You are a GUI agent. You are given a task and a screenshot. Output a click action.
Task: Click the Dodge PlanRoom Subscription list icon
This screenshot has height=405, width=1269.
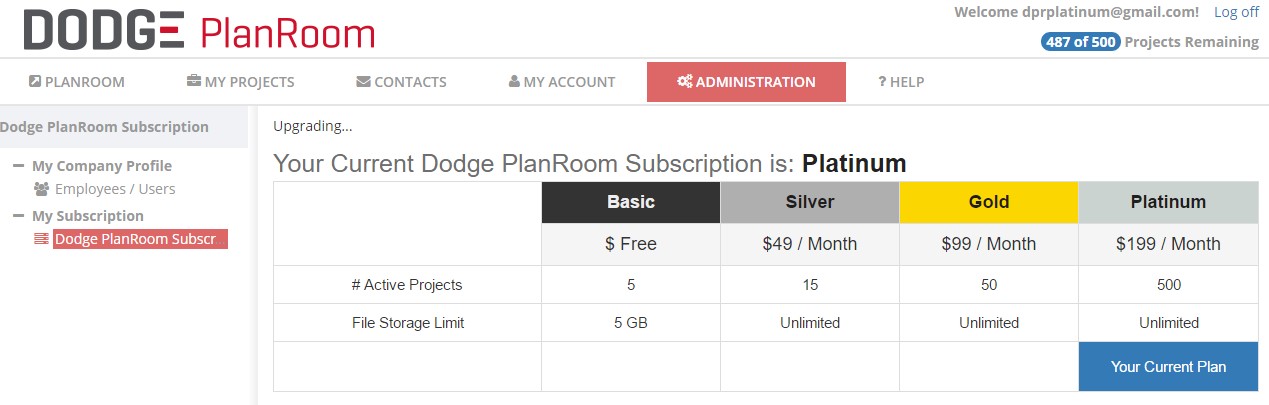point(42,239)
